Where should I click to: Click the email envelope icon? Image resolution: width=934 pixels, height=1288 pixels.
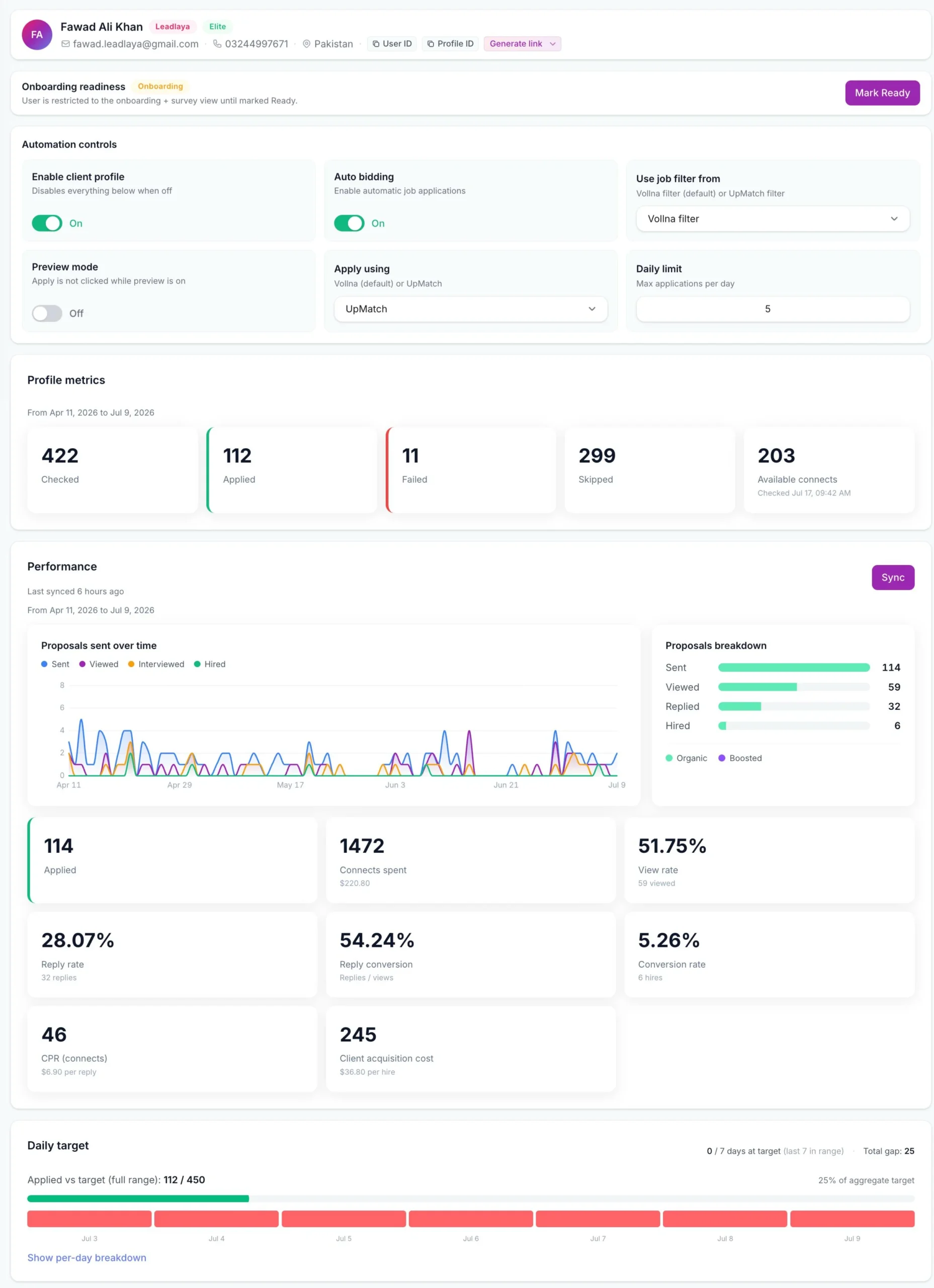pos(65,44)
